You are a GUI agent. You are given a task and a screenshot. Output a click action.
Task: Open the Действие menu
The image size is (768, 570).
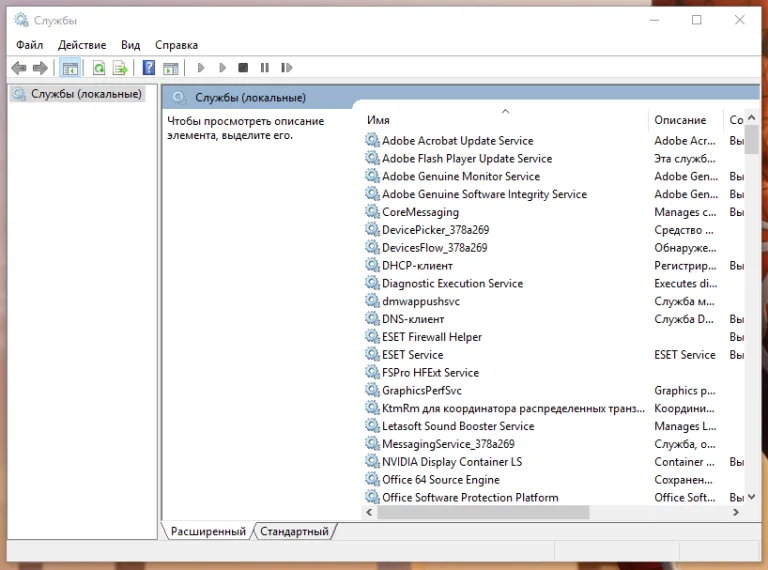(x=82, y=45)
